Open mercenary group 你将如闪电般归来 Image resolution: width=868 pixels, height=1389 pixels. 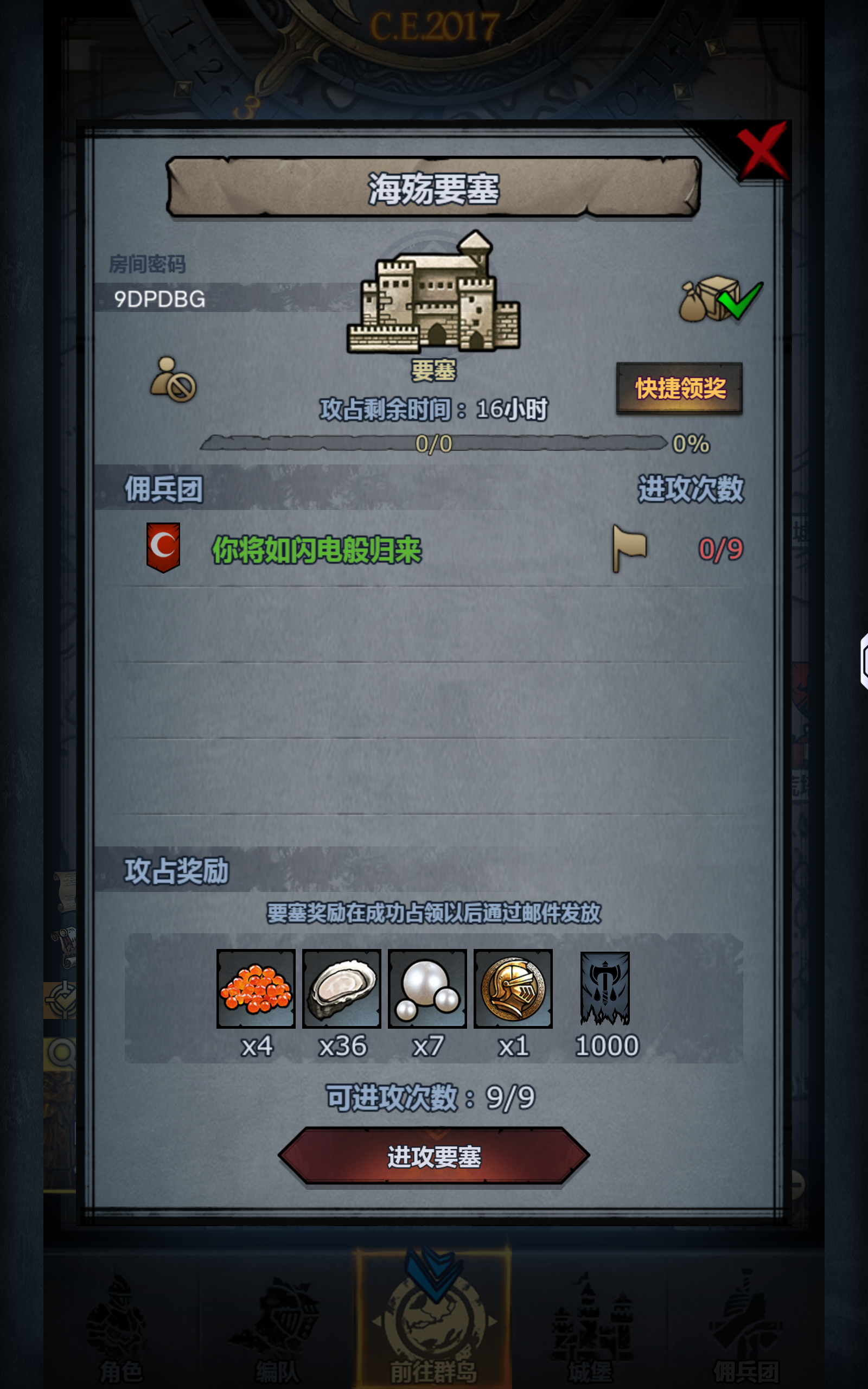point(317,550)
